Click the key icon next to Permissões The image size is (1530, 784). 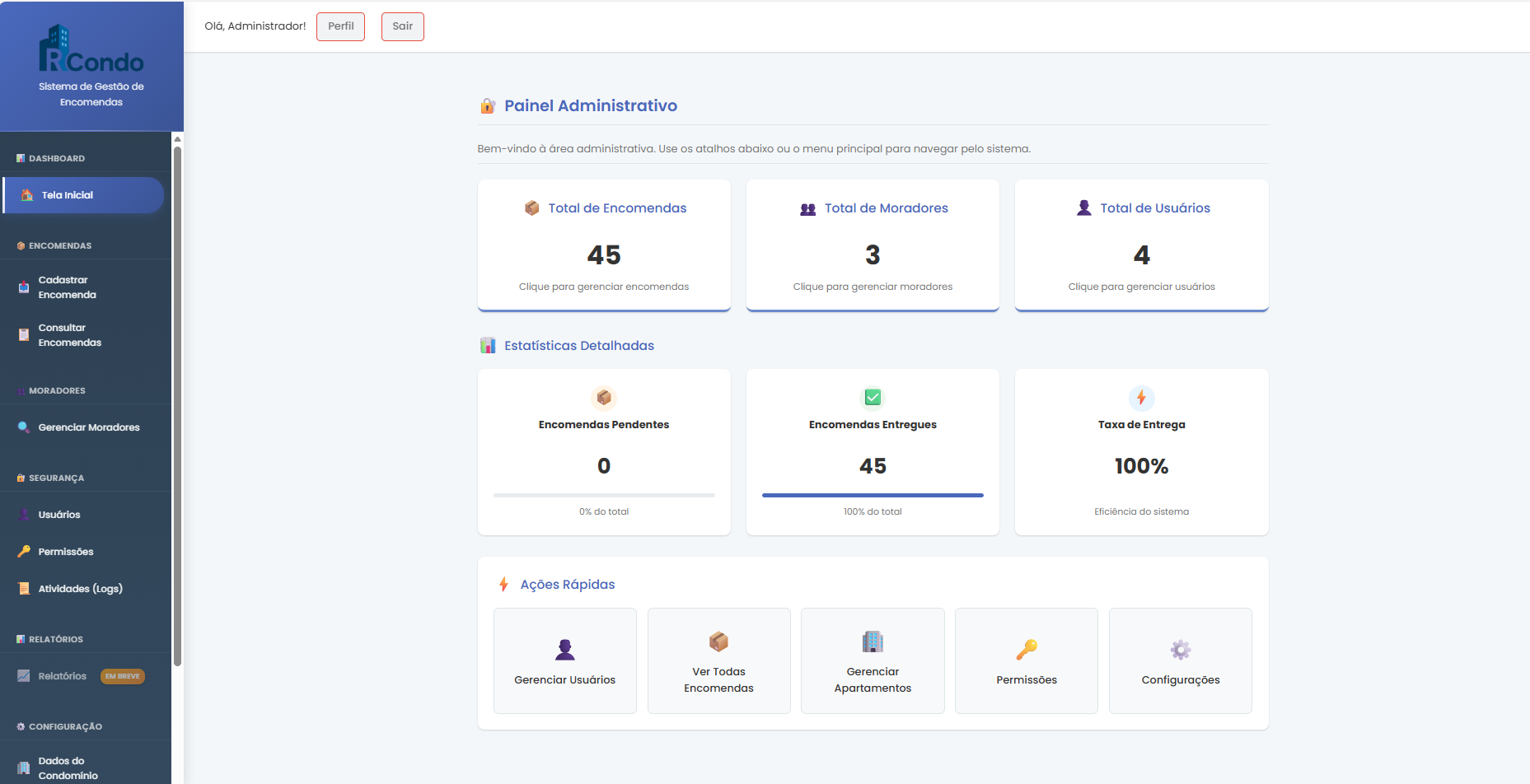point(24,551)
